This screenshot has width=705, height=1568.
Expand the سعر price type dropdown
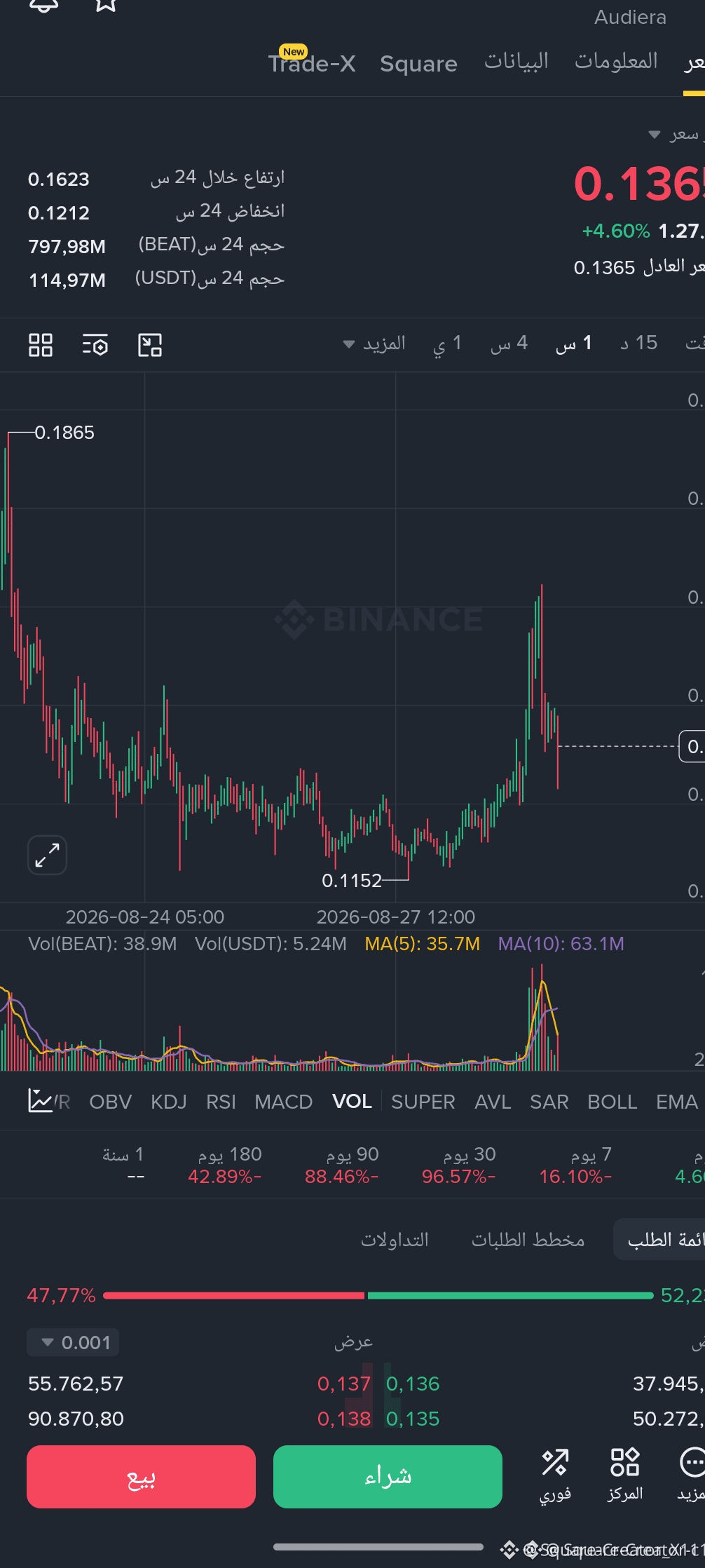676,134
